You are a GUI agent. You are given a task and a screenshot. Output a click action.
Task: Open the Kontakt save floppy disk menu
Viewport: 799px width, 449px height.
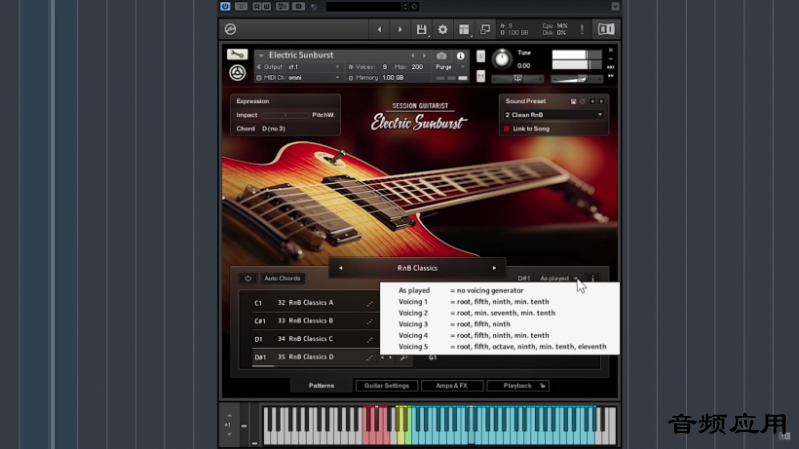[421, 30]
